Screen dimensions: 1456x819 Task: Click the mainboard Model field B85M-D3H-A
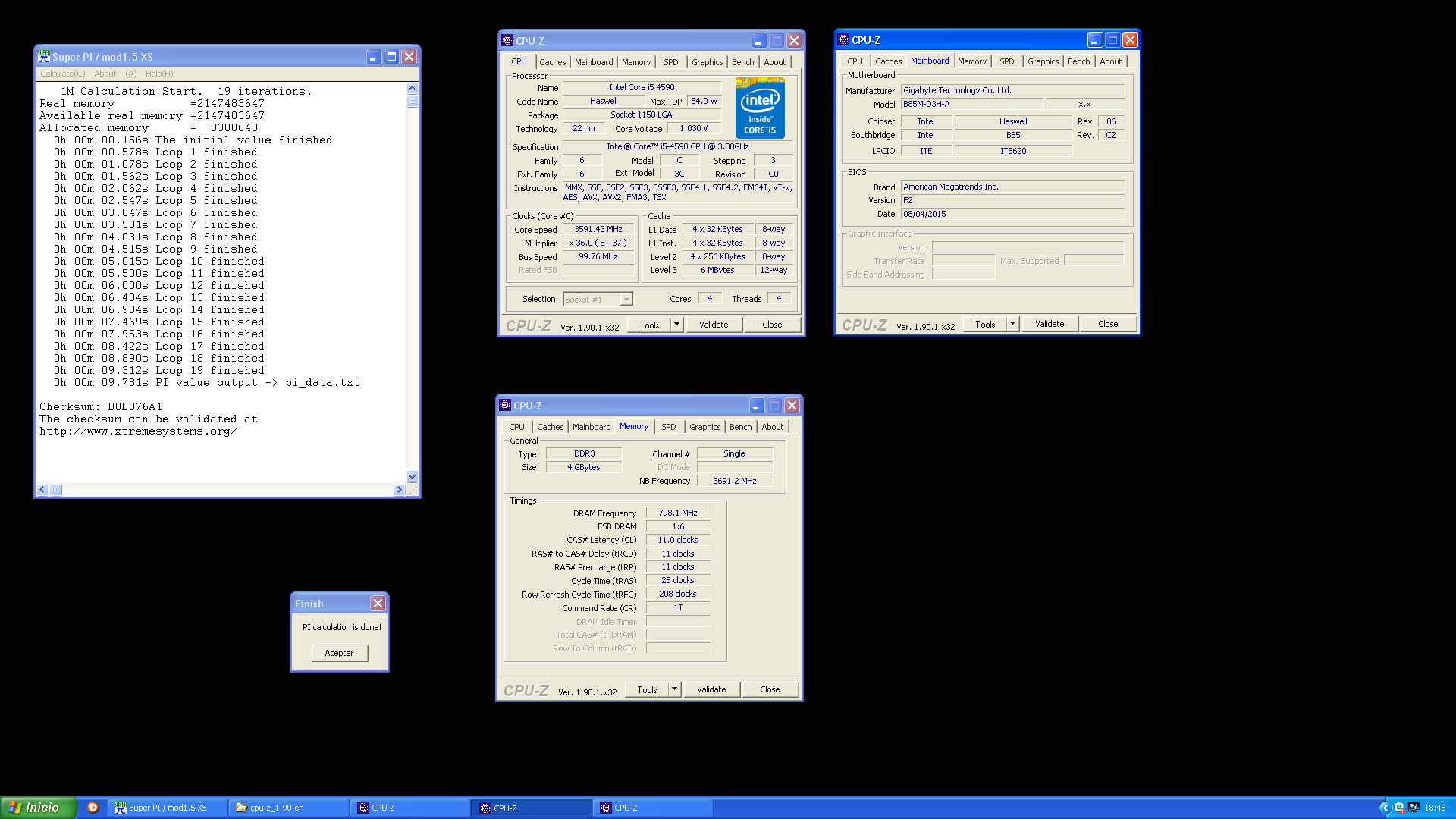tap(972, 105)
